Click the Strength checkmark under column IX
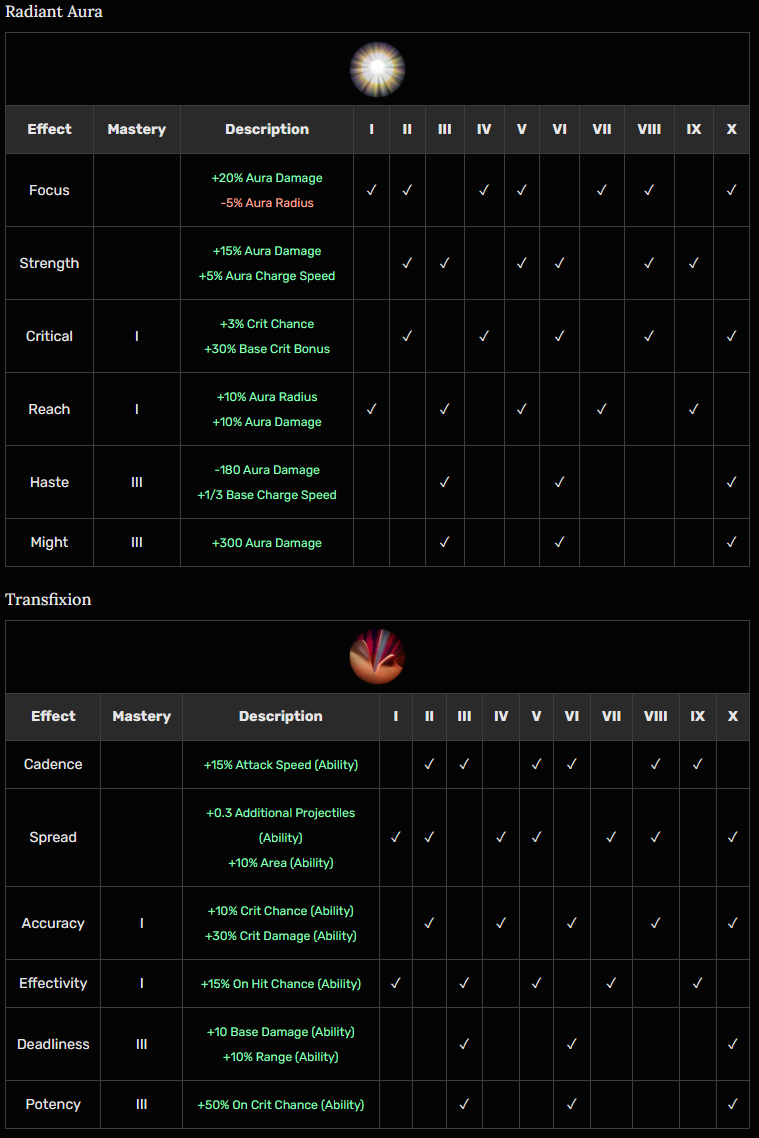 [x=694, y=263]
